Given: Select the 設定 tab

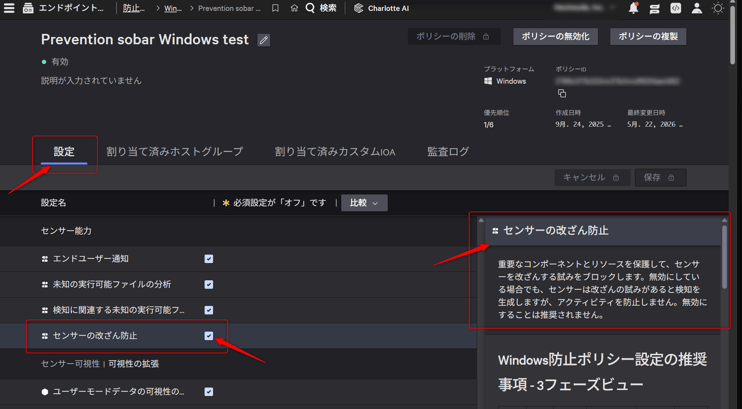Looking at the screenshot, I should pos(64,151).
